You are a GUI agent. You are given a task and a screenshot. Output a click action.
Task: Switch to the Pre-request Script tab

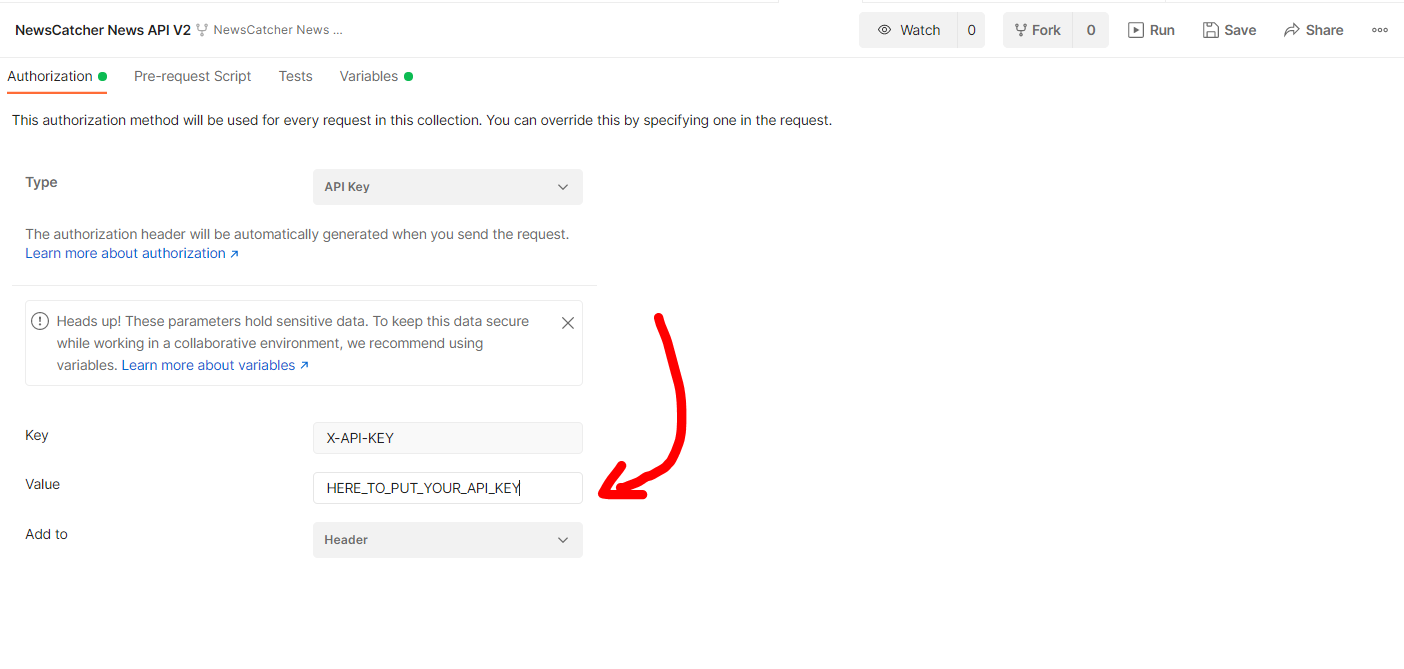pos(193,76)
